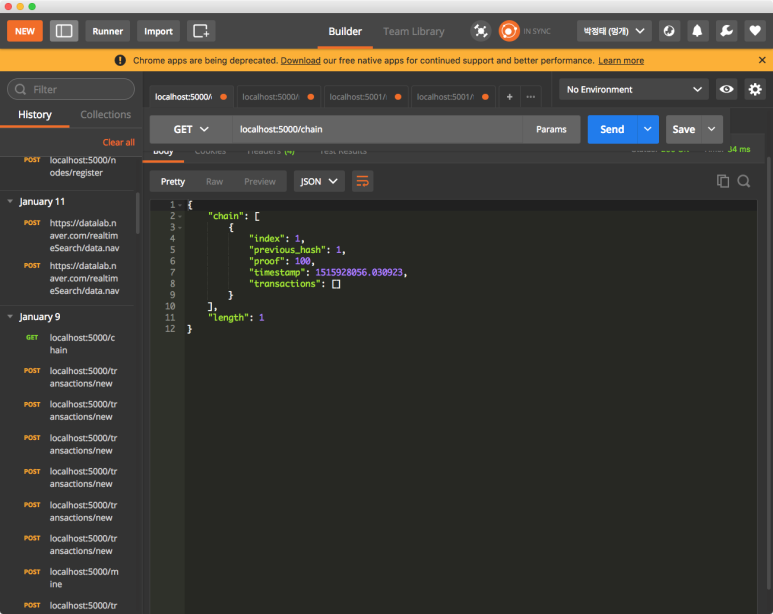This screenshot has height=614, width=773.
Task: Save the request
Action: click(x=683, y=129)
